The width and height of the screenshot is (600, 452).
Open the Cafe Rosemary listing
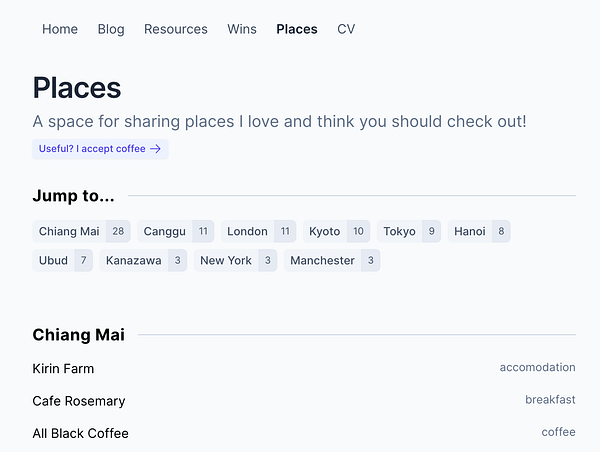[79, 401]
